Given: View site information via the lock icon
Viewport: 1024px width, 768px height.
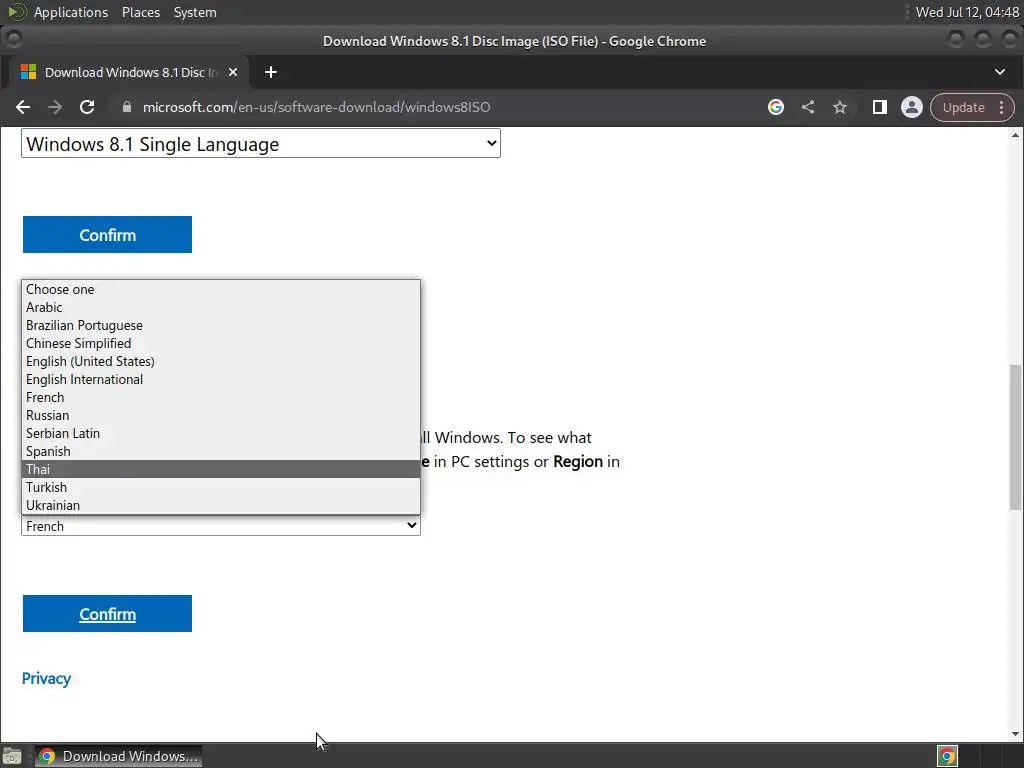Looking at the screenshot, I should (127, 107).
